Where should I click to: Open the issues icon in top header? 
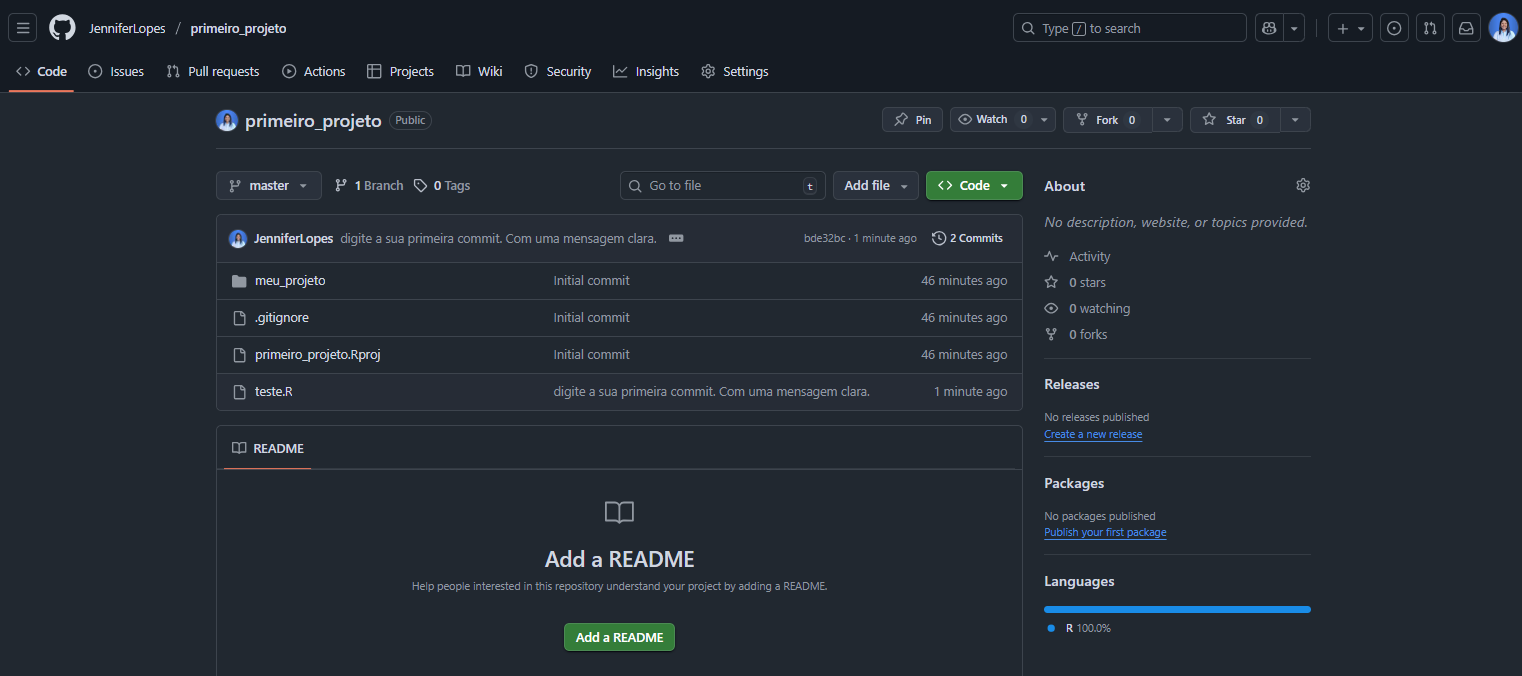(x=1394, y=28)
